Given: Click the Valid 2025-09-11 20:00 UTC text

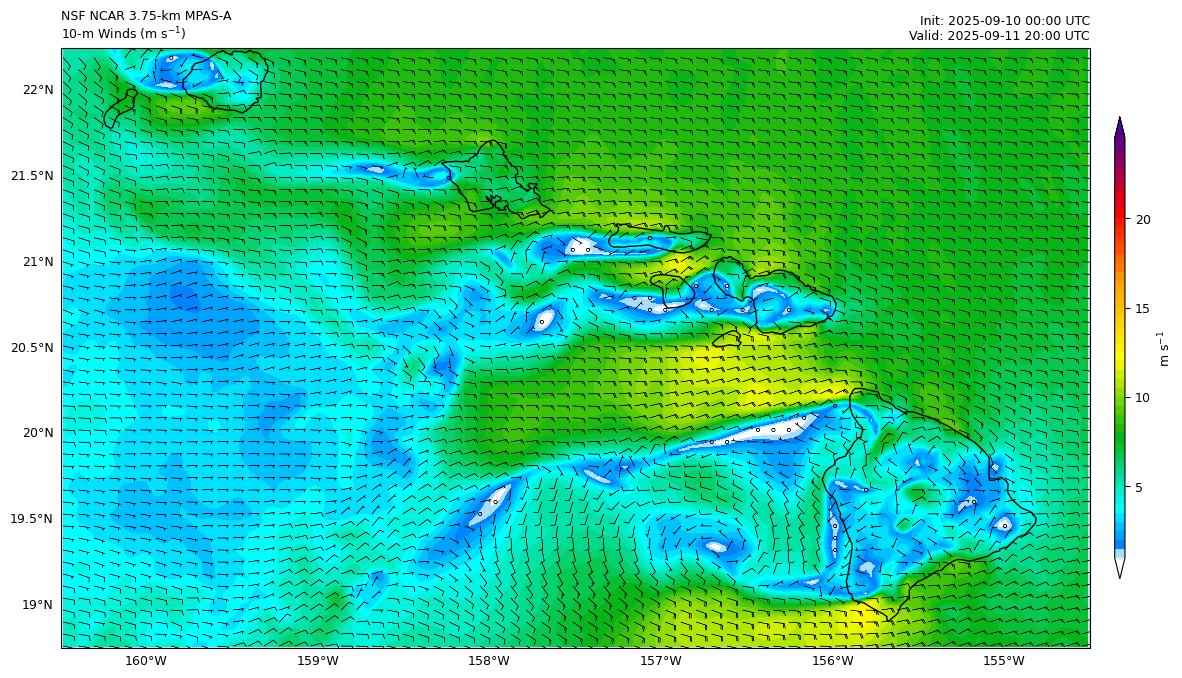Looking at the screenshot, I should 998,35.
